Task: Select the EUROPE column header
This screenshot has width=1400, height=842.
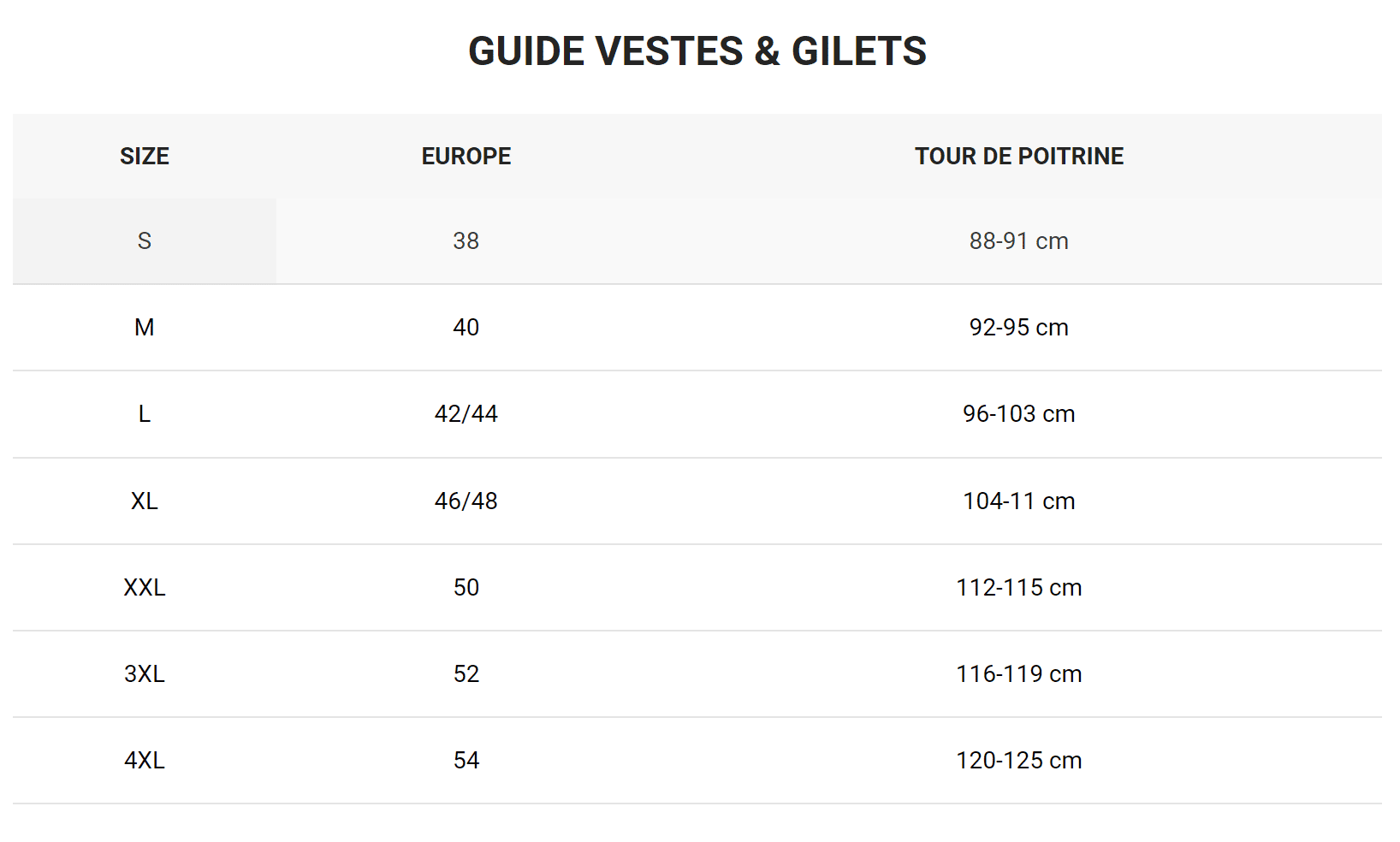Action: point(466,156)
